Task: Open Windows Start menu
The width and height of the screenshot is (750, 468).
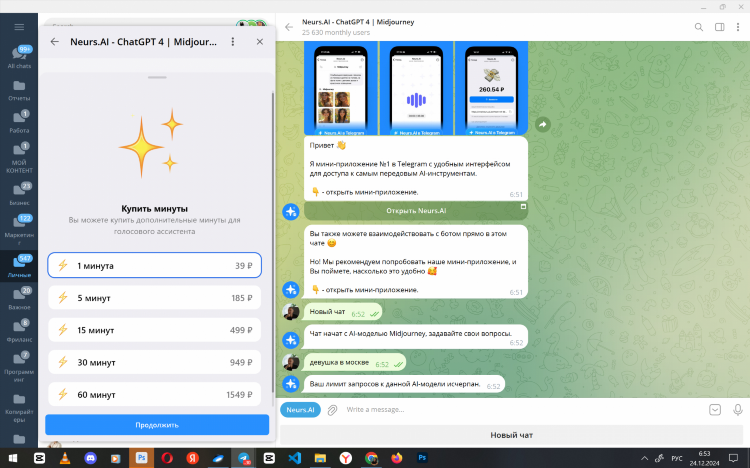Action: click(x=13, y=458)
